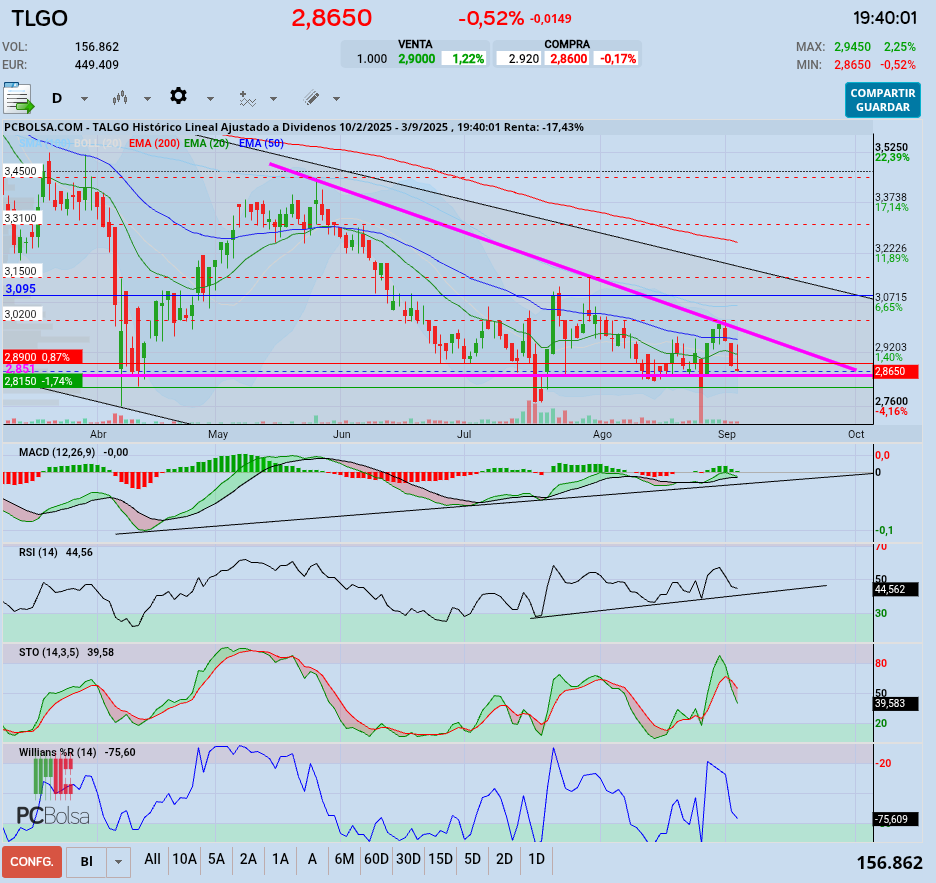Image resolution: width=936 pixels, height=883 pixels.
Task: Select the All time range
Action: click(152, 859)
